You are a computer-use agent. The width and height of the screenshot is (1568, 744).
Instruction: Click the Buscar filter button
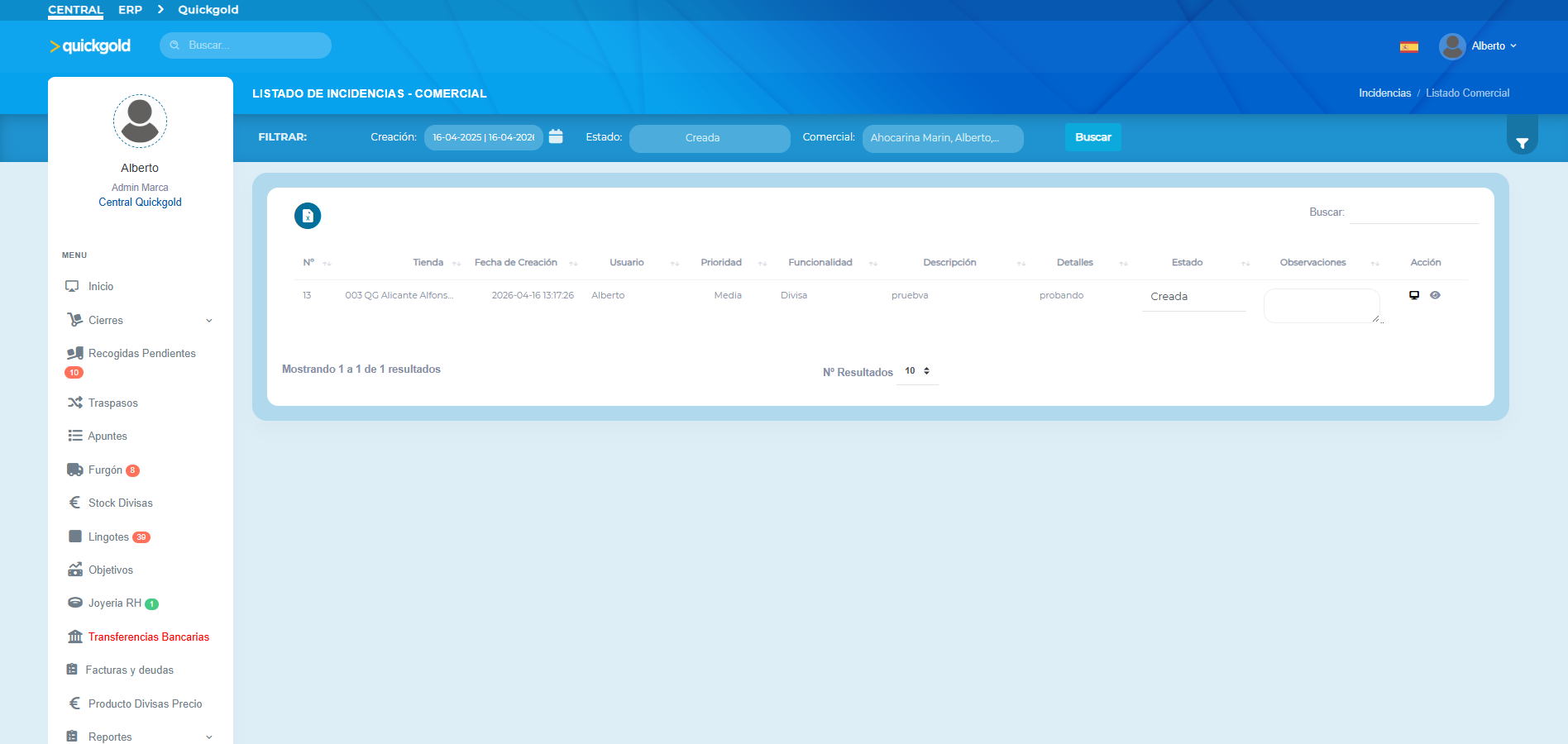1092,137
